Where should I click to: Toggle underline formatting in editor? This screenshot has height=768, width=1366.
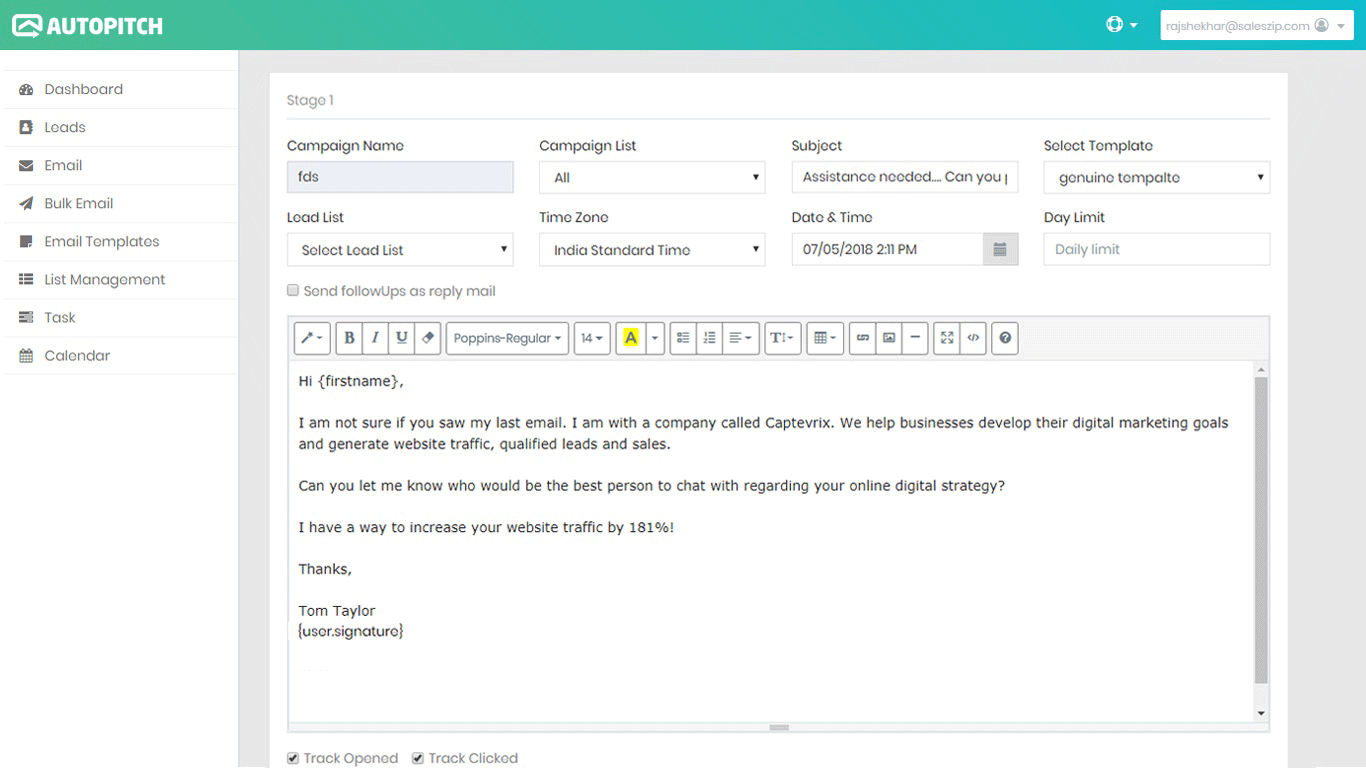tap(401, 338)
